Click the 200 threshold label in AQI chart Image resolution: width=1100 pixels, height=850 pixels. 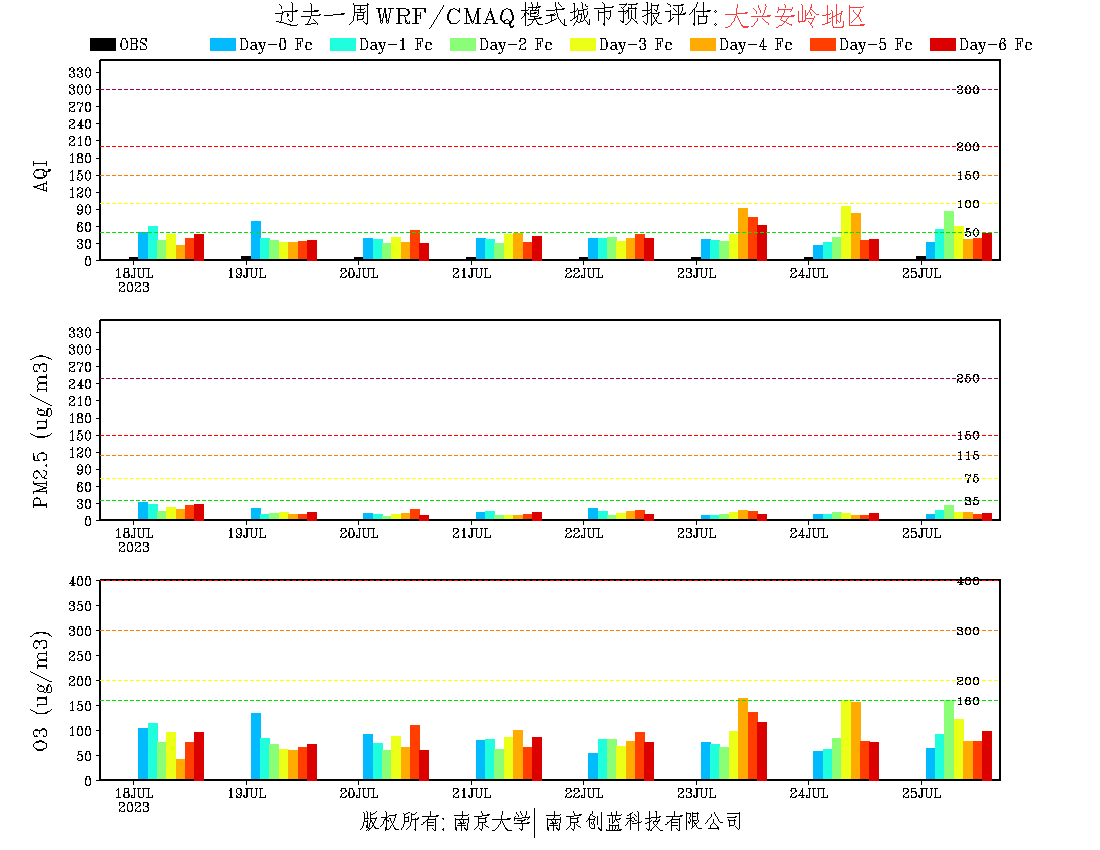coord(967,147)
